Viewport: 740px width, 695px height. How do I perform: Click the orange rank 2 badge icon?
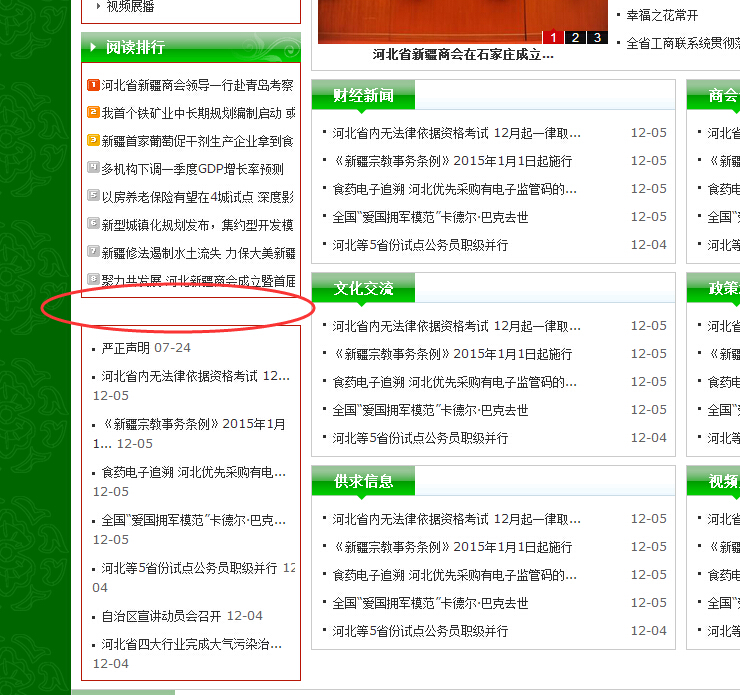pyautogui.click(x=93, y=114)
